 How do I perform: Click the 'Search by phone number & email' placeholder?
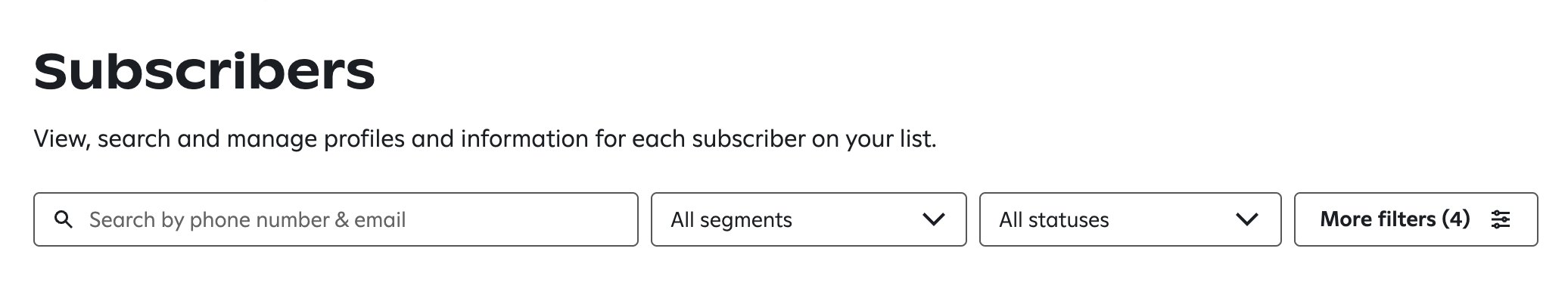point(247,220)
